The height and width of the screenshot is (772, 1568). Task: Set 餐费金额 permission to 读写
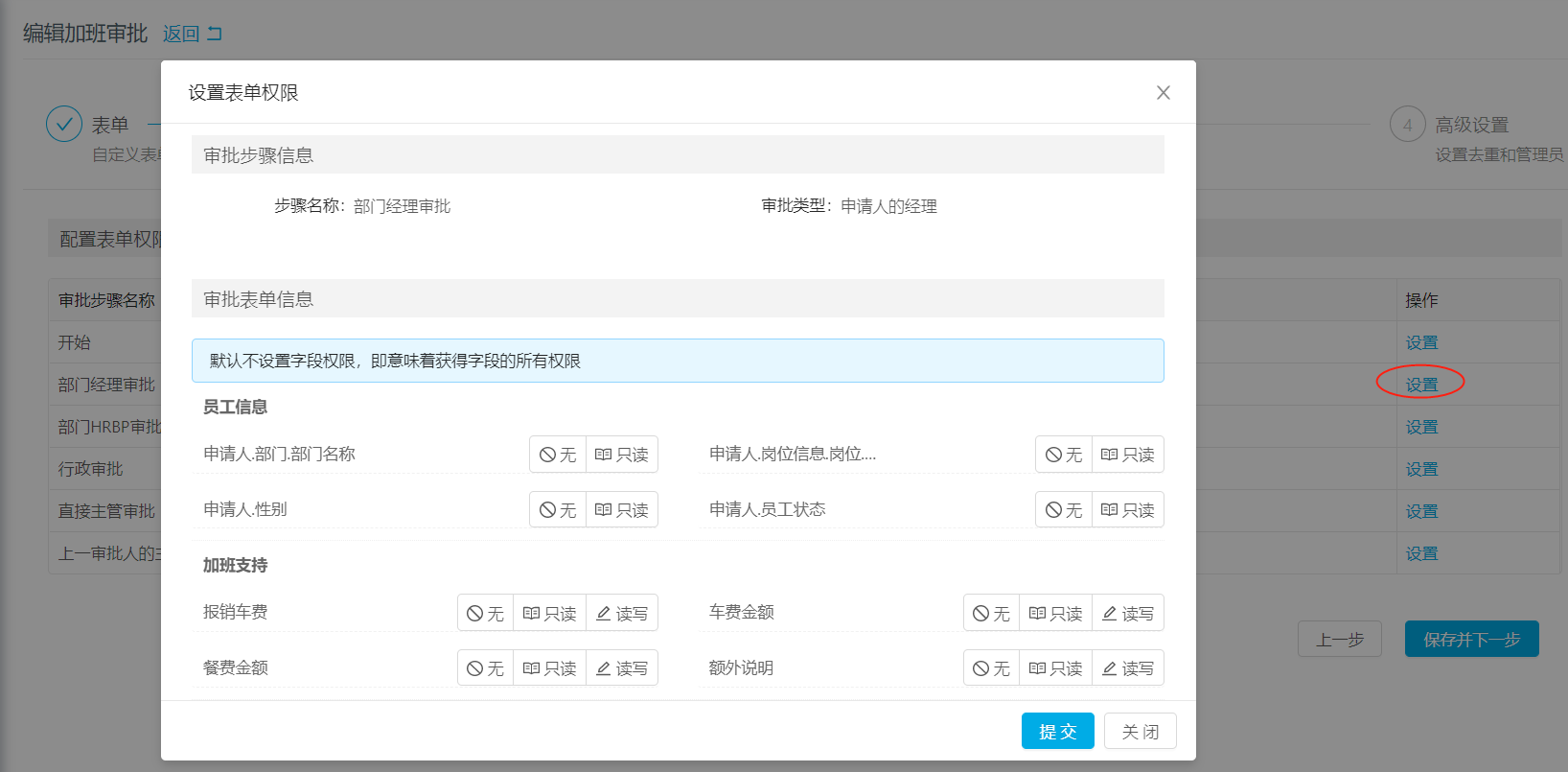(x=622, y=668)
